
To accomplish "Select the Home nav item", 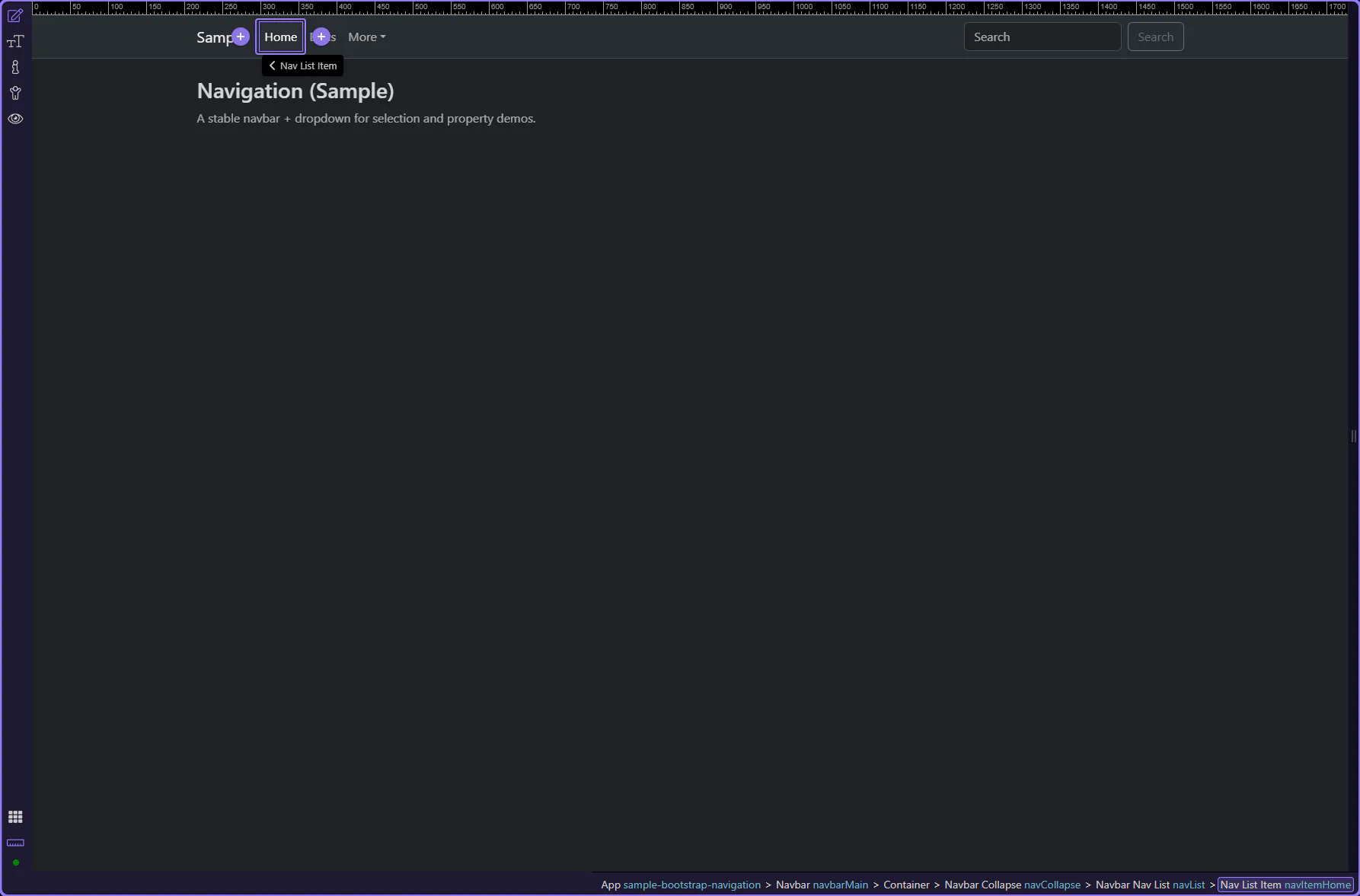I will (x=280, y=37).
